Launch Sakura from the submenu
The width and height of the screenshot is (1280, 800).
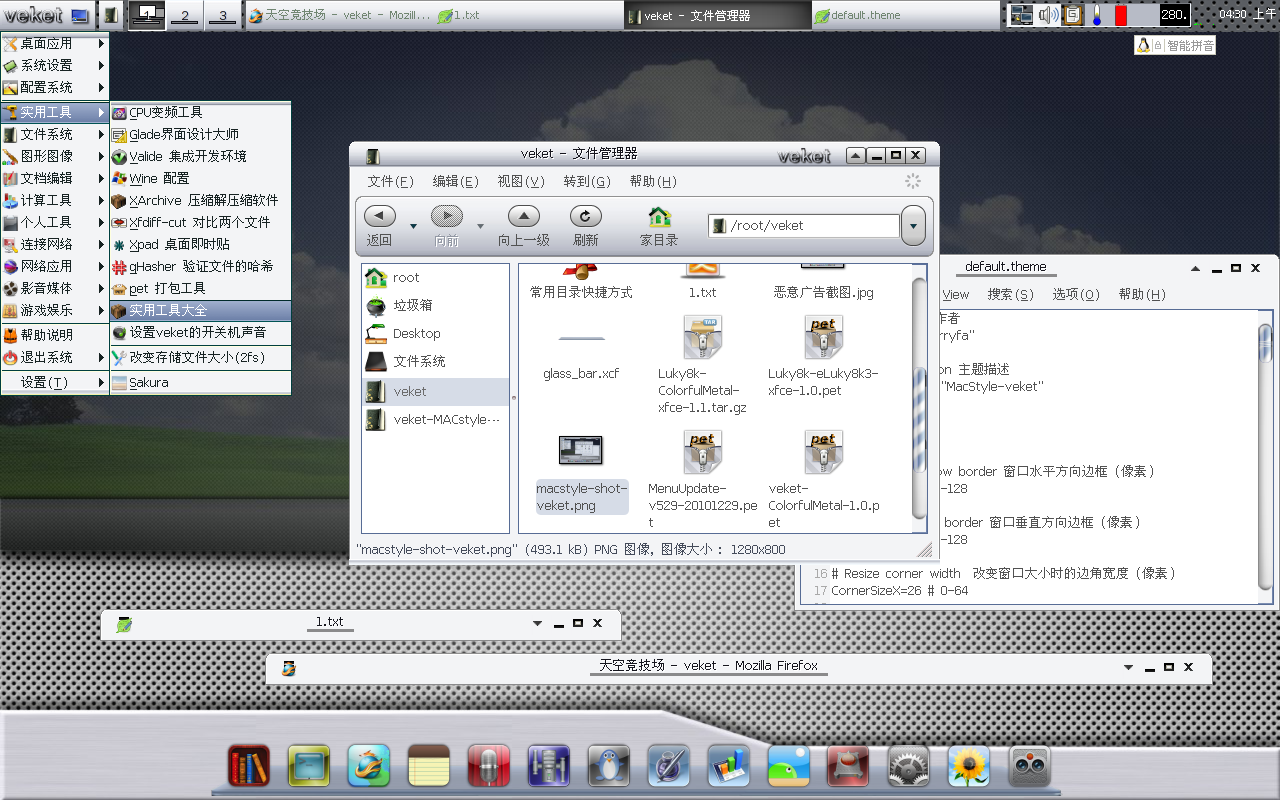point(200,382)
